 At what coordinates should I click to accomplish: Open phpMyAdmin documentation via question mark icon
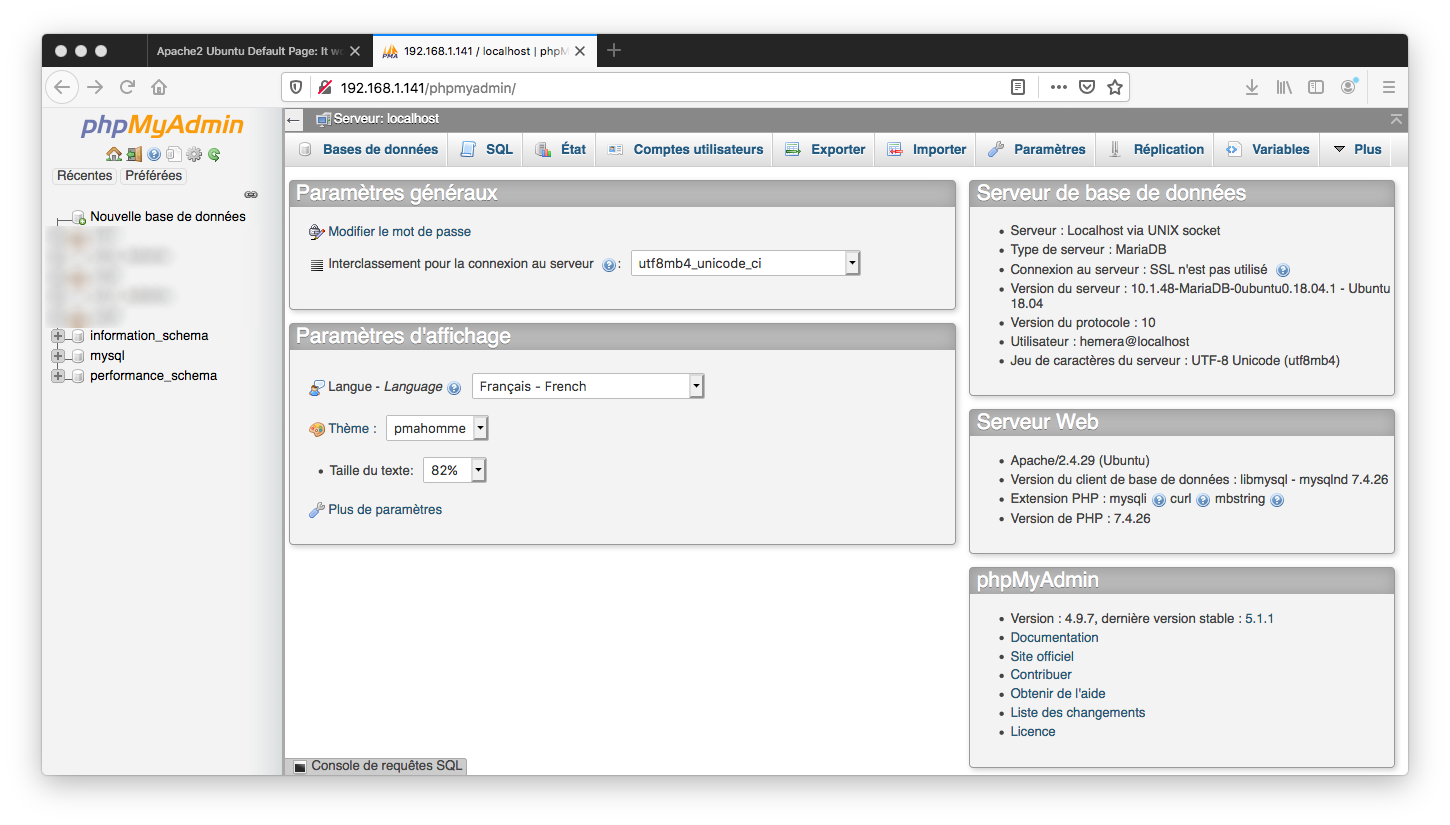pos(154,154)
